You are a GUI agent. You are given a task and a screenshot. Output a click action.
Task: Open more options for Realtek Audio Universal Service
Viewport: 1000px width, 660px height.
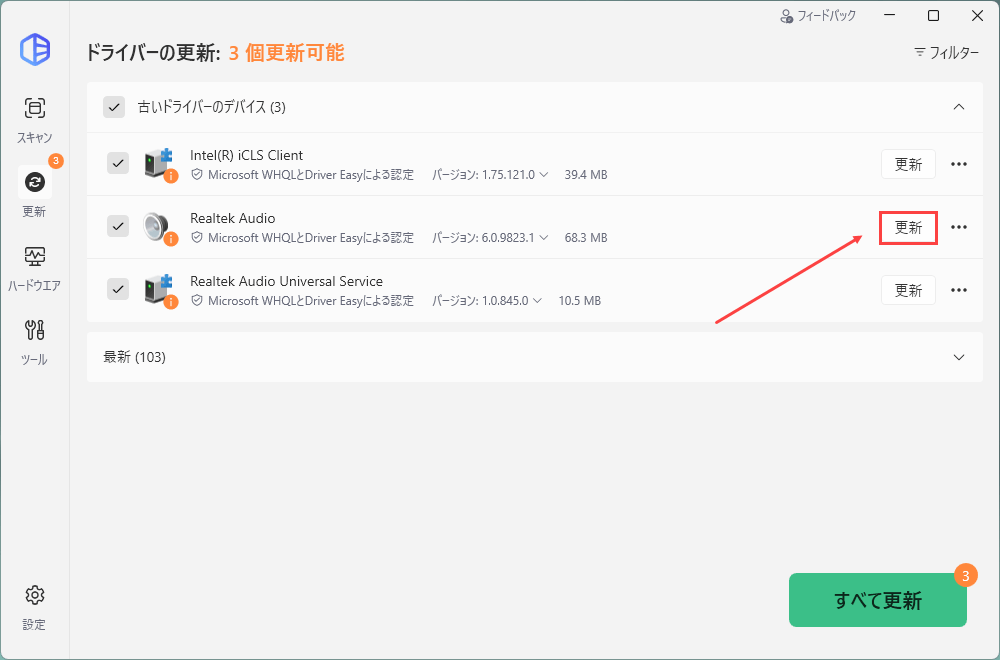(x=959, y=290)
